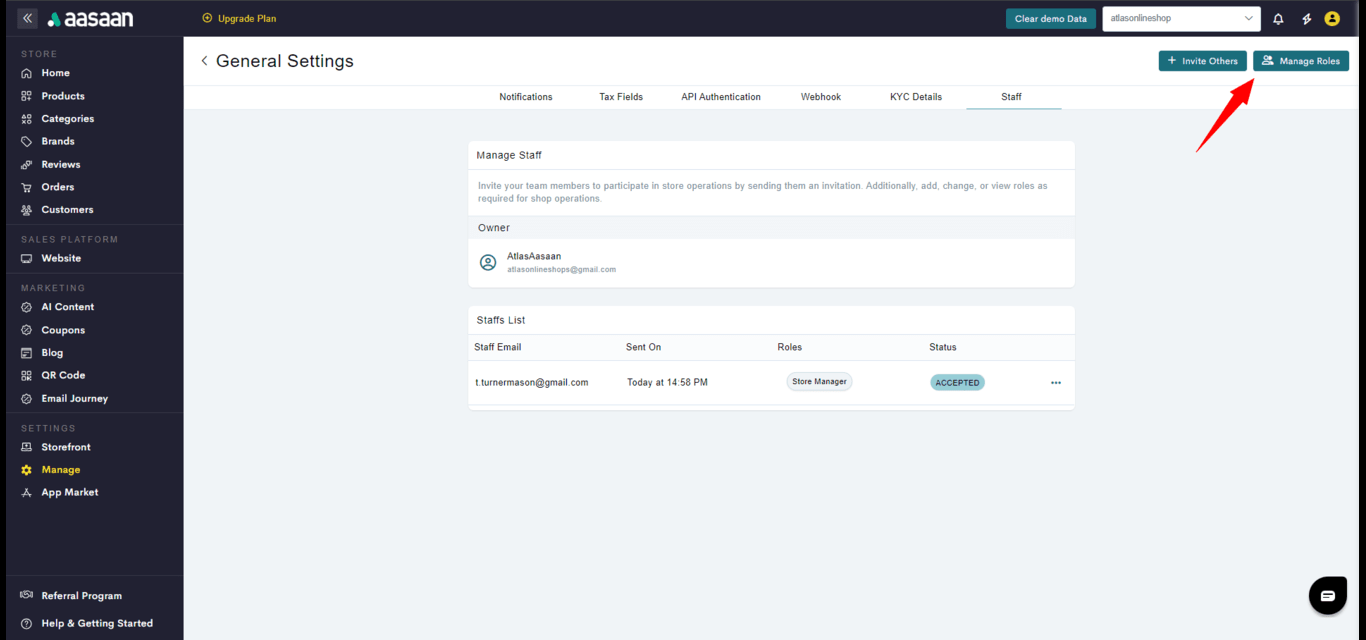Open the three-dot menu for t.turnermason@gmail.com

1056,383
